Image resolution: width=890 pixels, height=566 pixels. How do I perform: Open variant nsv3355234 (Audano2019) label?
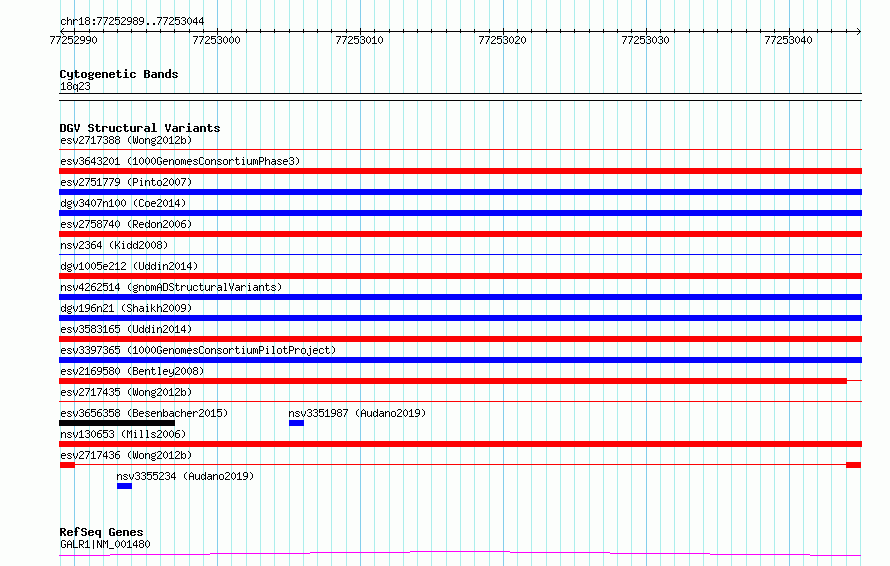coord(185,476)
